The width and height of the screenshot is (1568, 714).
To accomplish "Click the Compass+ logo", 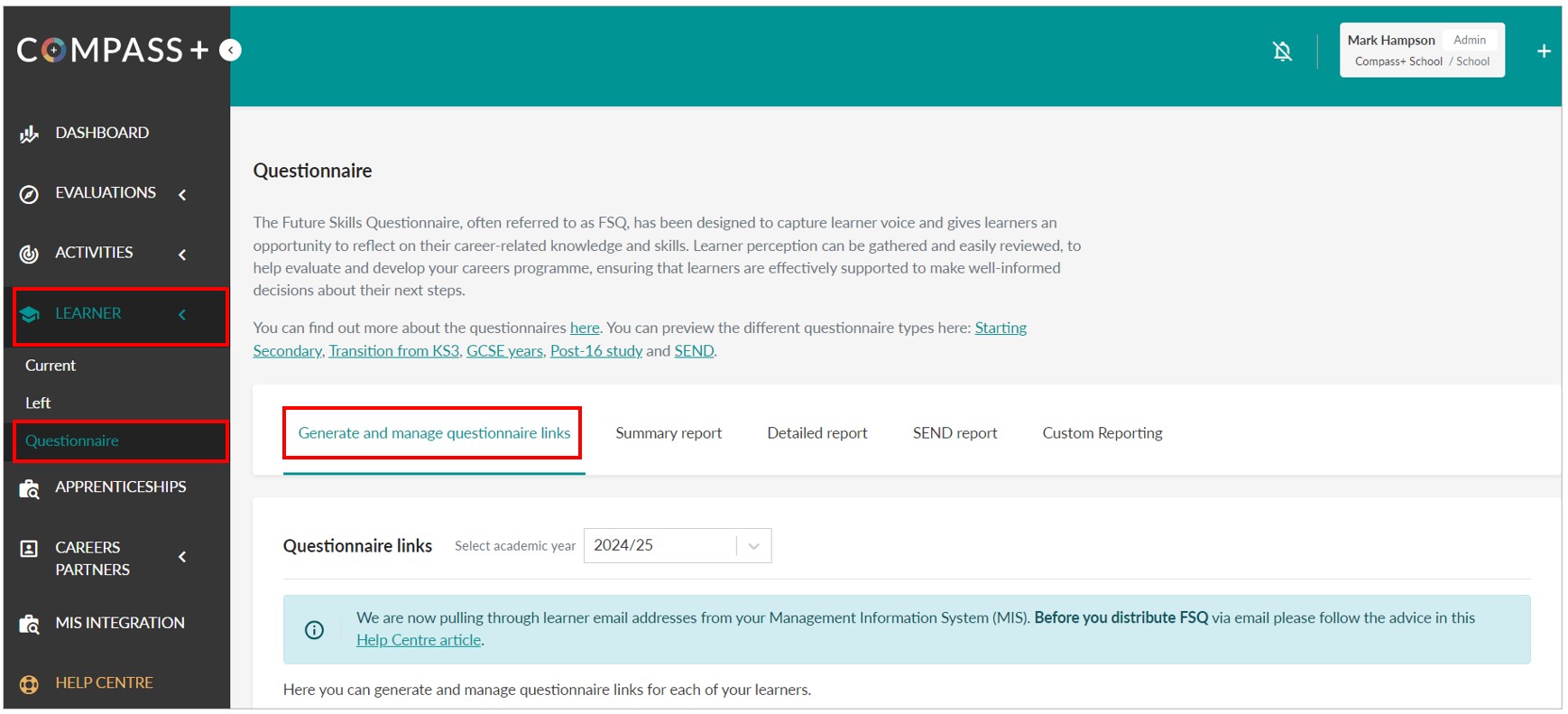I will tap(113, 50).
